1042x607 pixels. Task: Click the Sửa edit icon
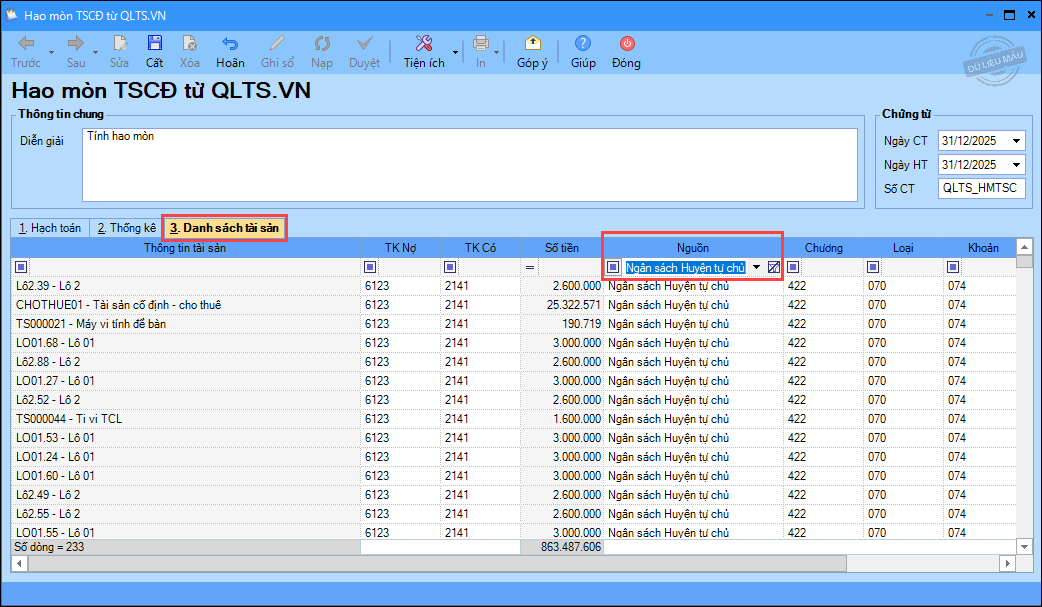[x=120, y=44]
